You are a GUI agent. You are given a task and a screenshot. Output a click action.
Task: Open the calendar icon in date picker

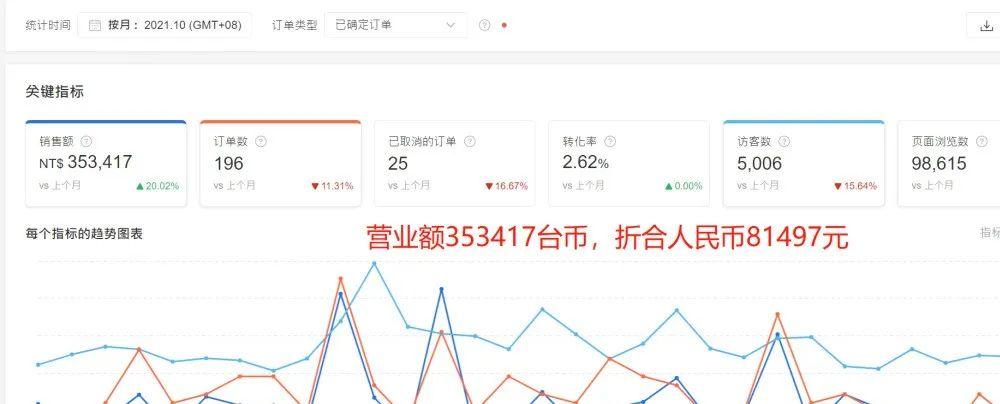pyautogui.click(x=95, y=26)
